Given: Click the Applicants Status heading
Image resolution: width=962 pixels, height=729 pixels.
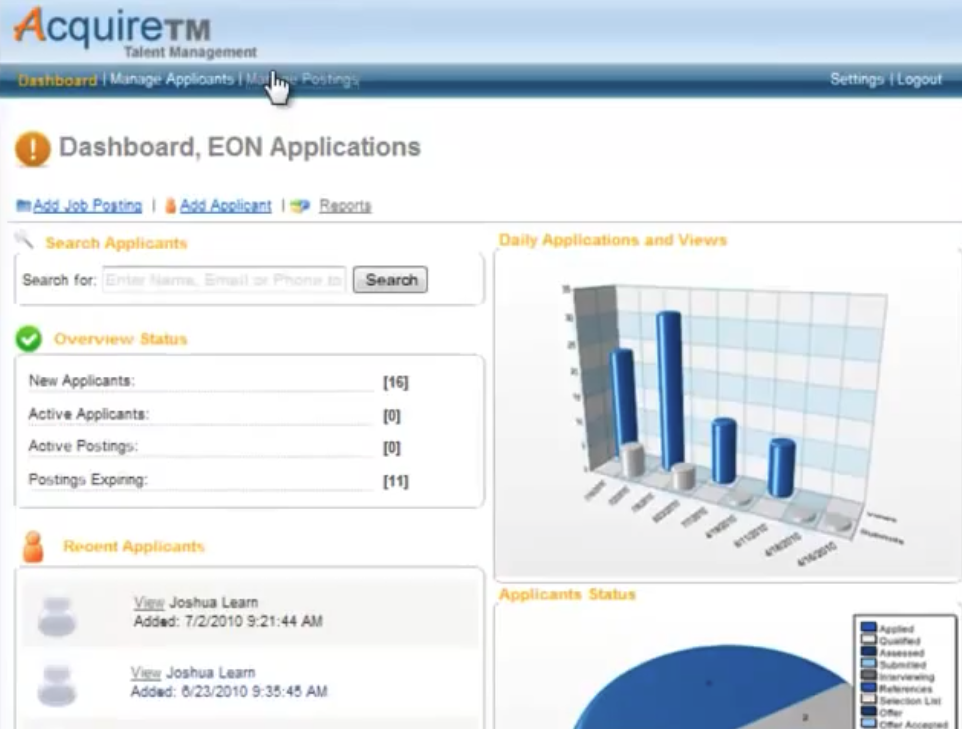Looking at the screenshot, I should [x=567, y=594].
